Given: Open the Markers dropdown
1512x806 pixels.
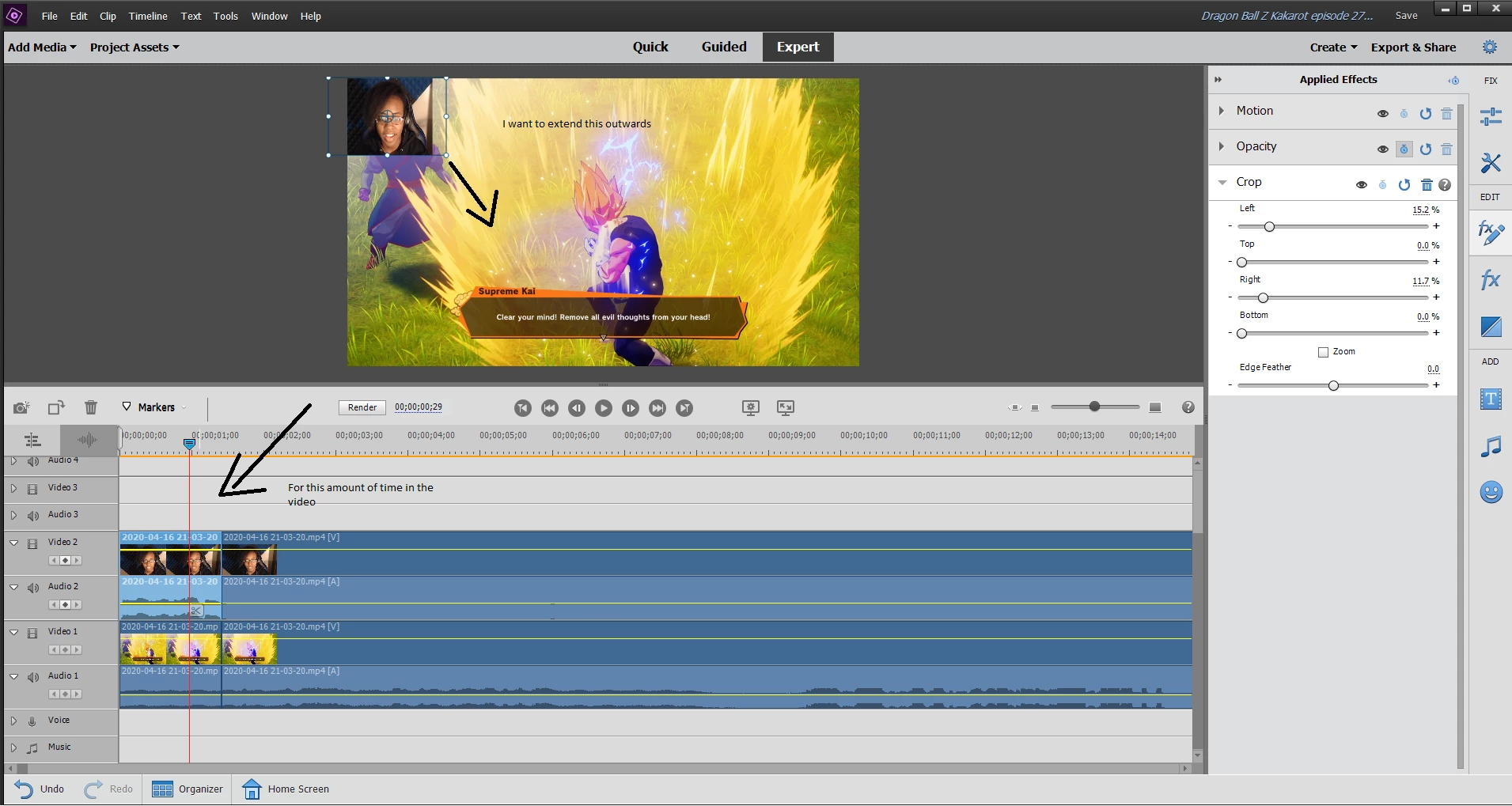Looking at the screenshot, I should (154, 407).
